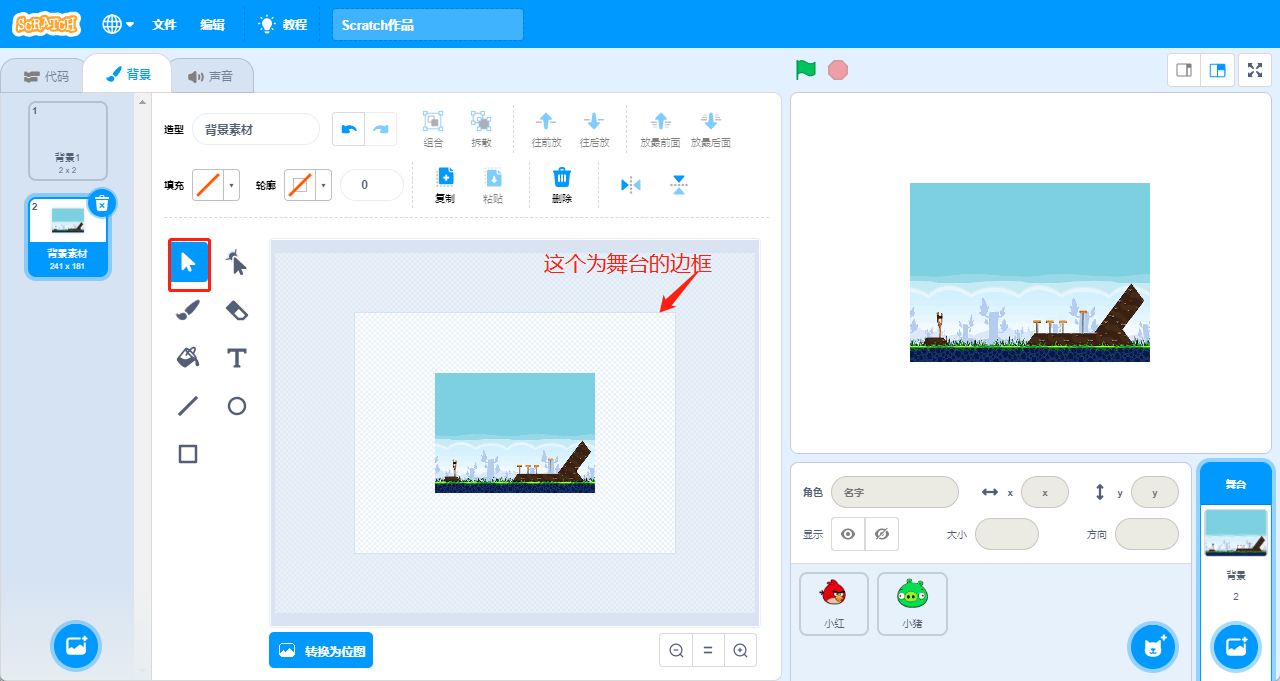Select the Fill bucket tool
The width and height of the screenshot is (1280, 681).
[188, 358]
